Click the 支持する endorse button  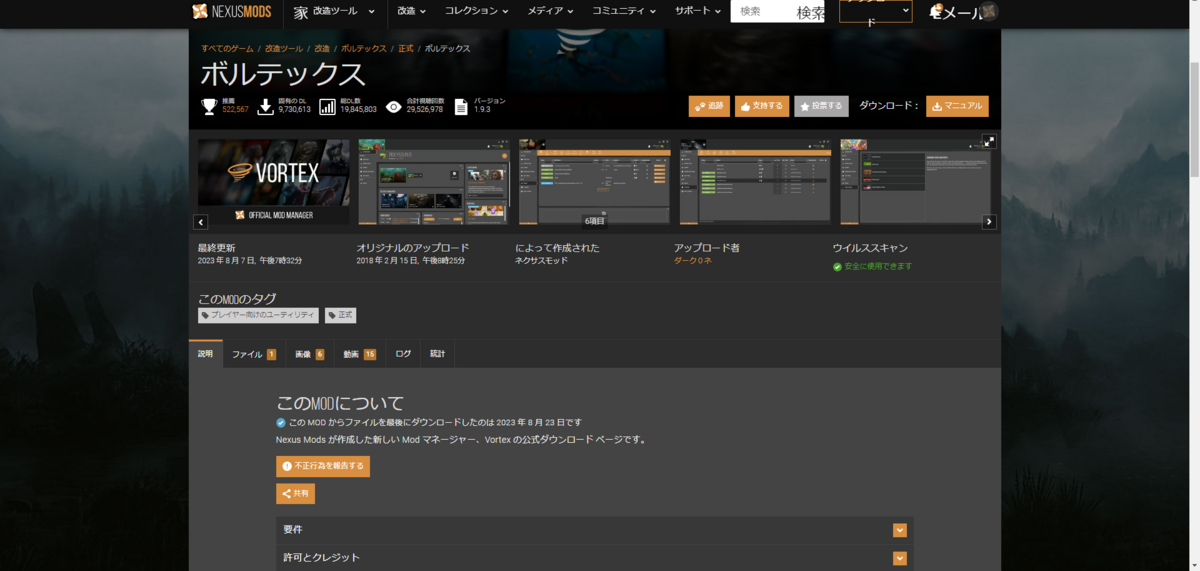tap(762, 106)
